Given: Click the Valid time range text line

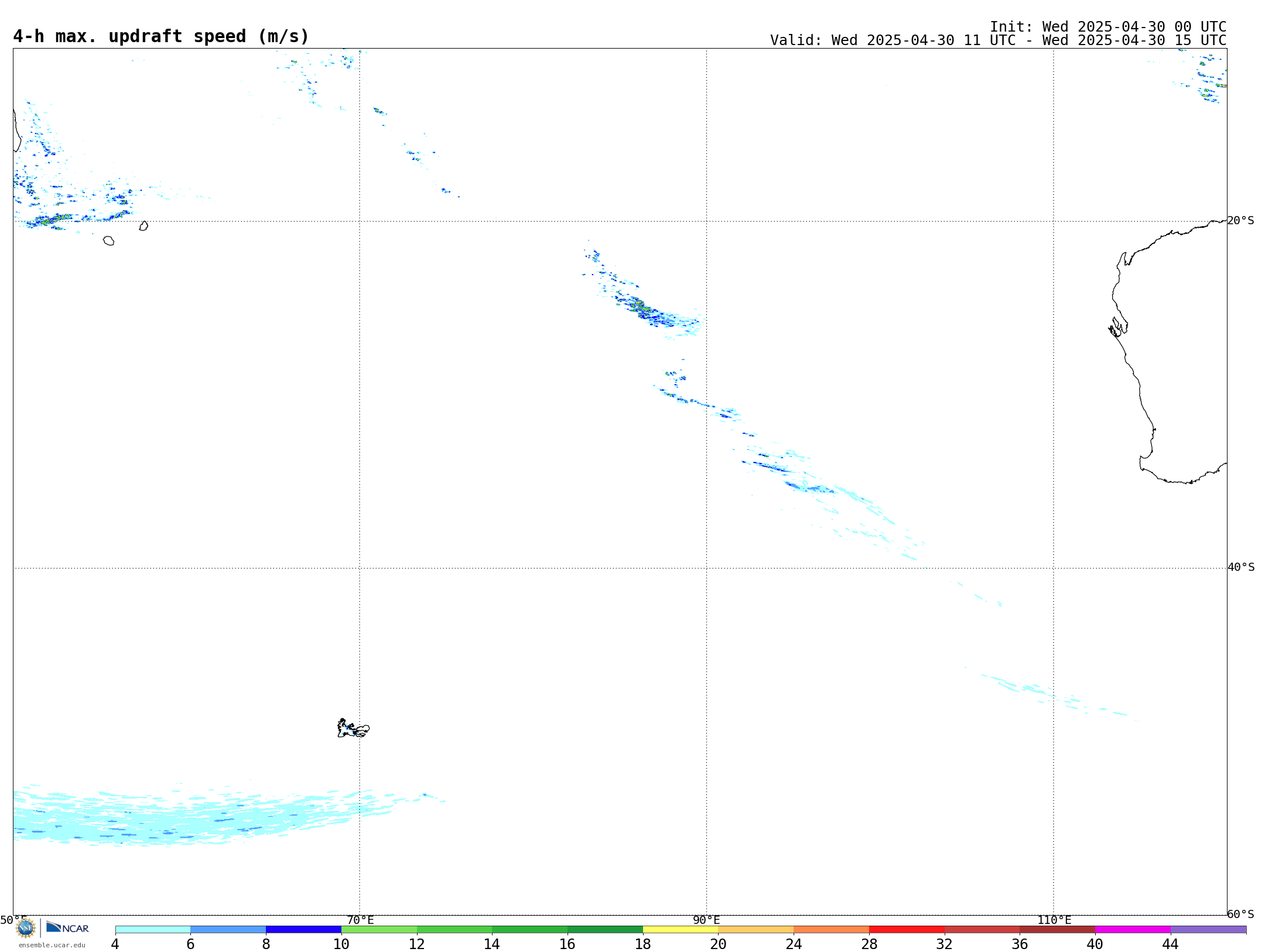Looking at the screenshot, I should pyautogui.click(x=998, y=40).
